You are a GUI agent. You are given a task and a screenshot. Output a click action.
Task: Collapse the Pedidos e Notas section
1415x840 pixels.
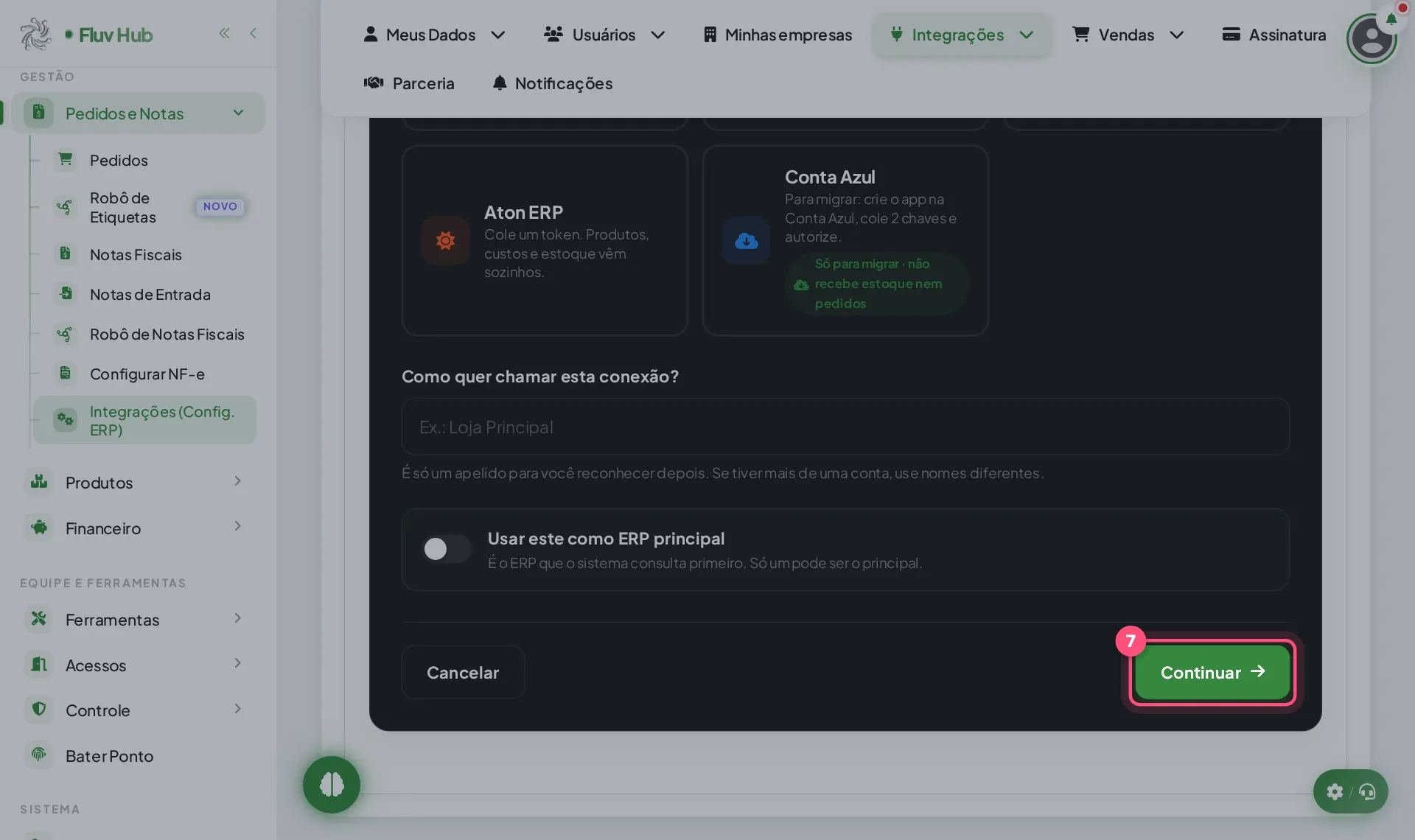[x=238, y=113]
